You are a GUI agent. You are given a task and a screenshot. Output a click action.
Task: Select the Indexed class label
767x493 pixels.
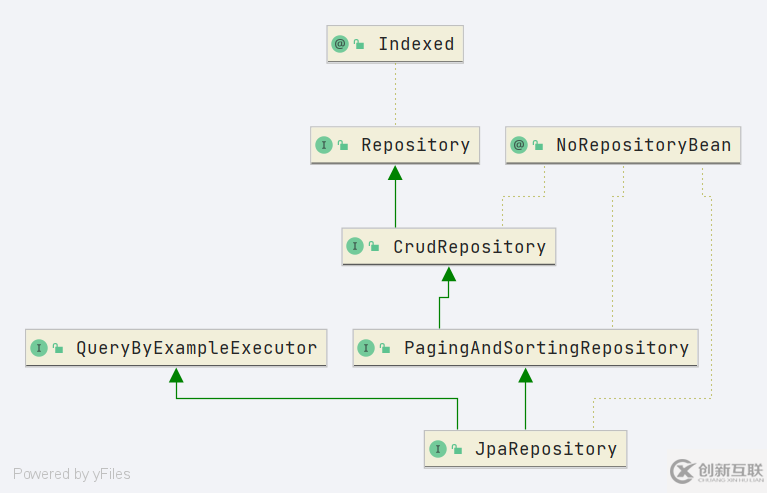(416, 44)
